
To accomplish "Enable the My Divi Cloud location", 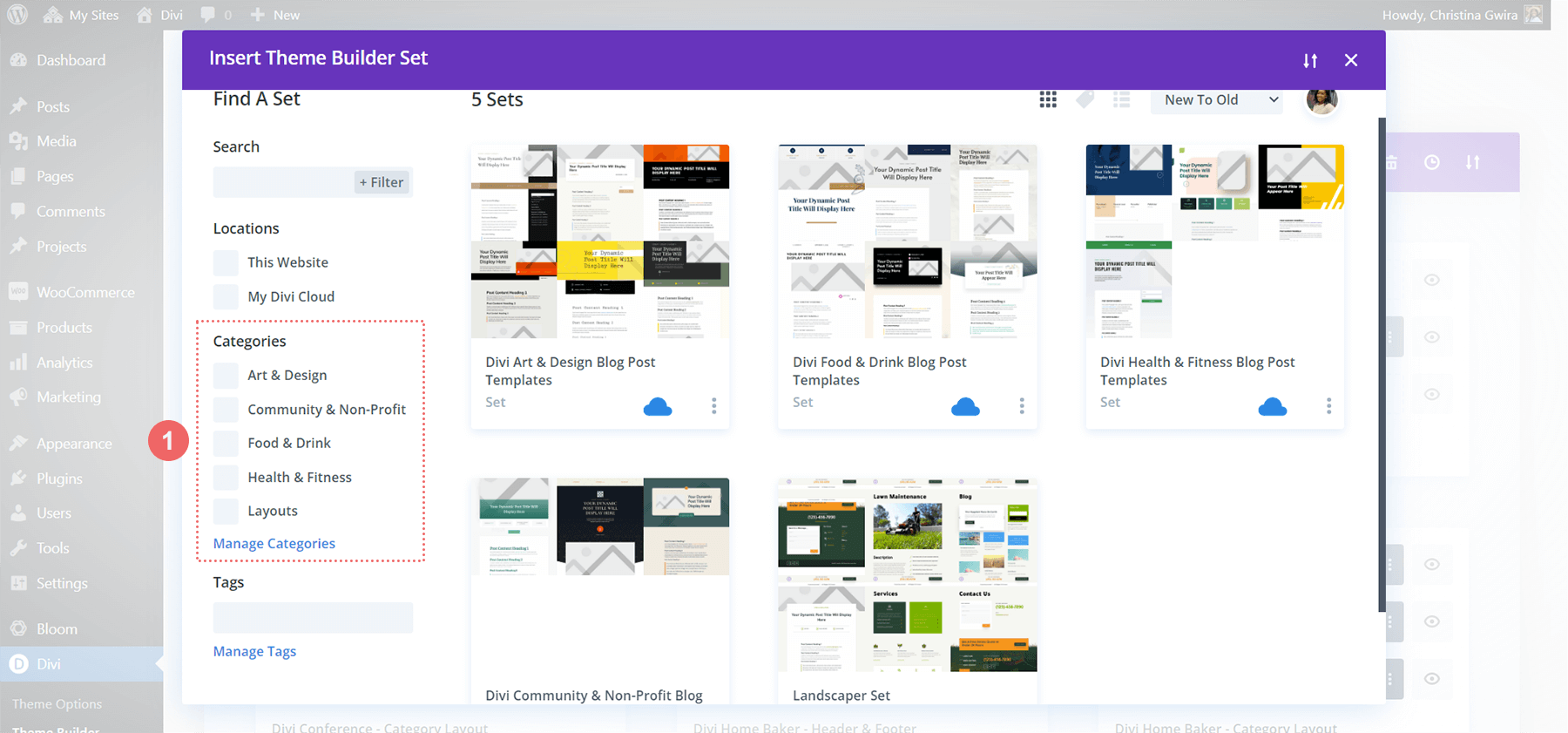I will (226, 296).
